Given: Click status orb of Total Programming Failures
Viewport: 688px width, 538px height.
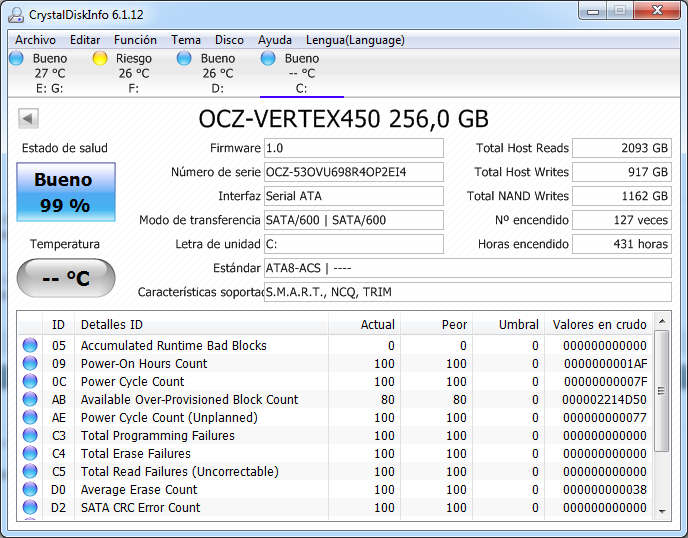Looking at the screenshot, I should (30, 435).
